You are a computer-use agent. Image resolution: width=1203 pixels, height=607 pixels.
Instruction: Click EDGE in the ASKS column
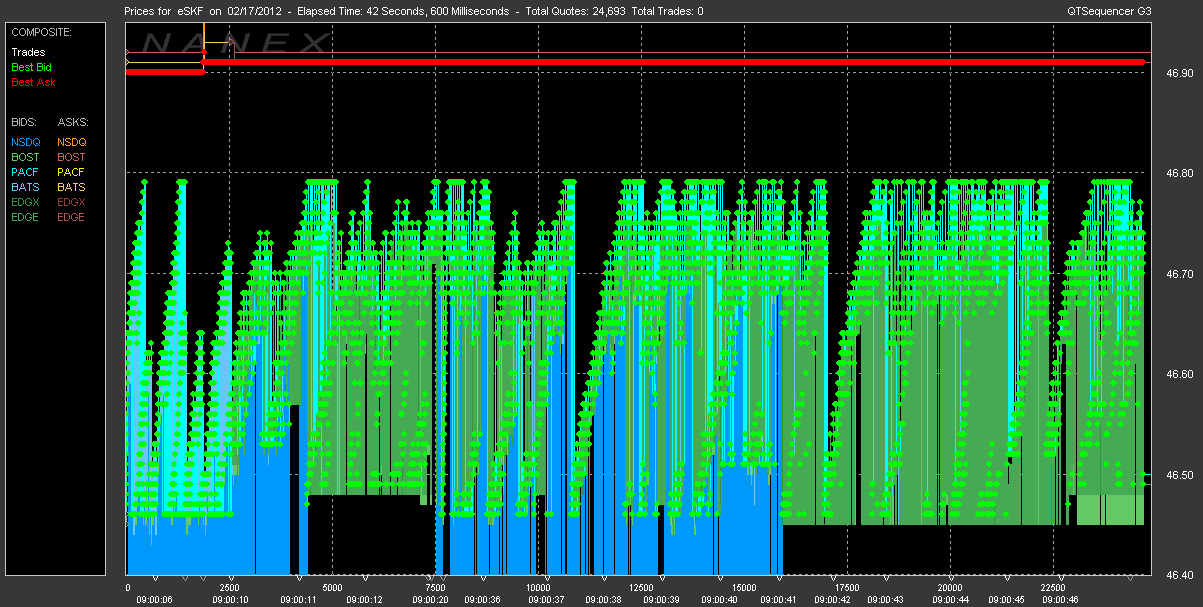point(72,217)
